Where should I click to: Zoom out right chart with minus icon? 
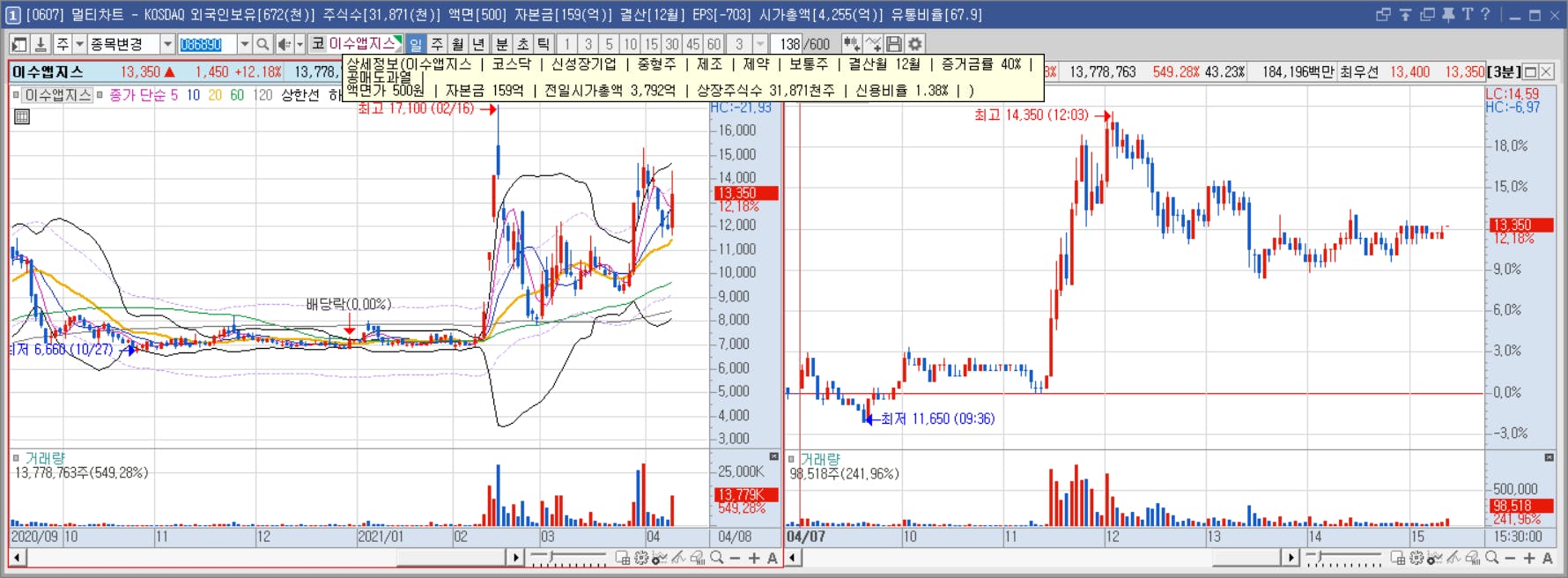[1510, 558]
